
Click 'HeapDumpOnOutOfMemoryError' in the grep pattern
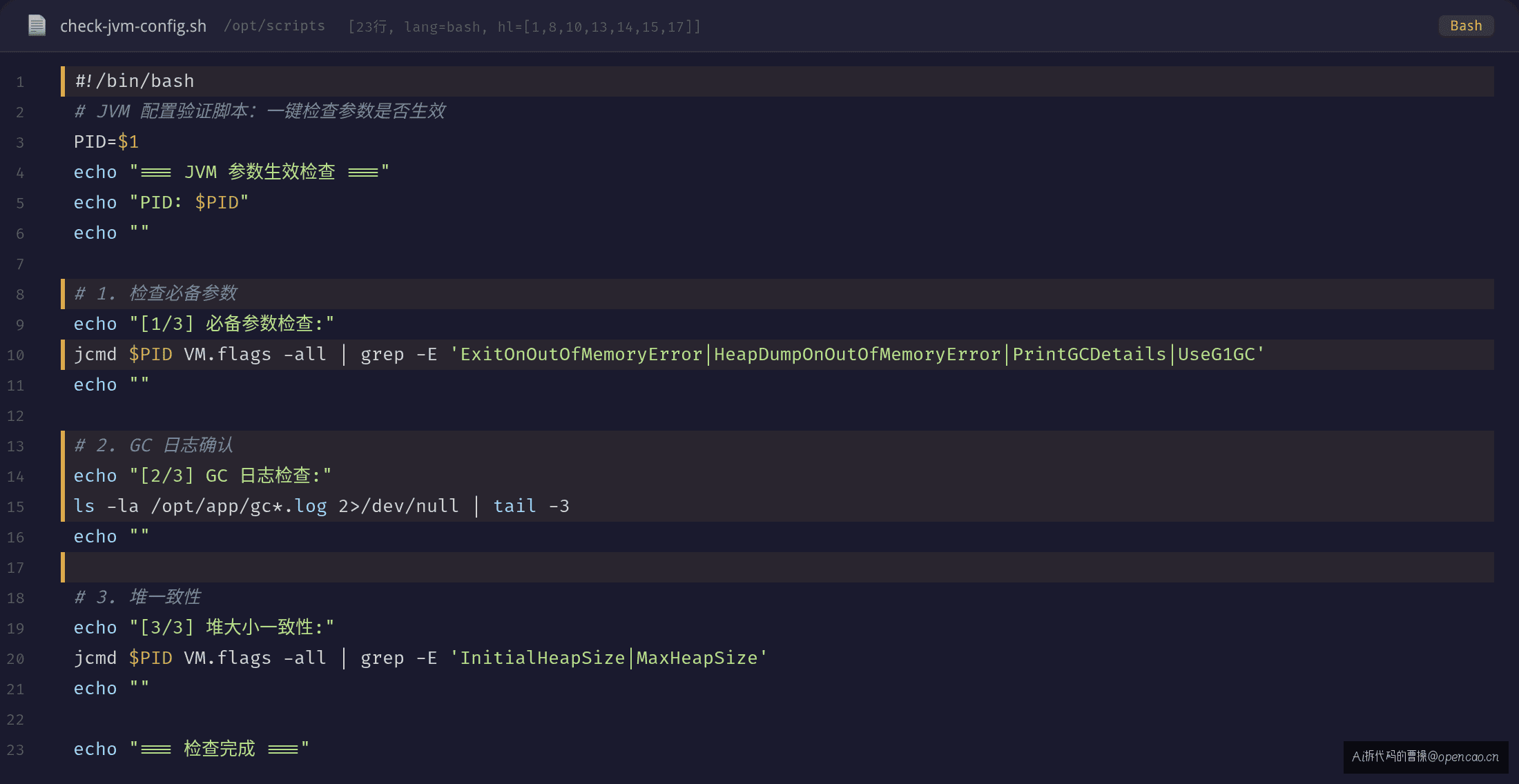(x=857, y=354)
